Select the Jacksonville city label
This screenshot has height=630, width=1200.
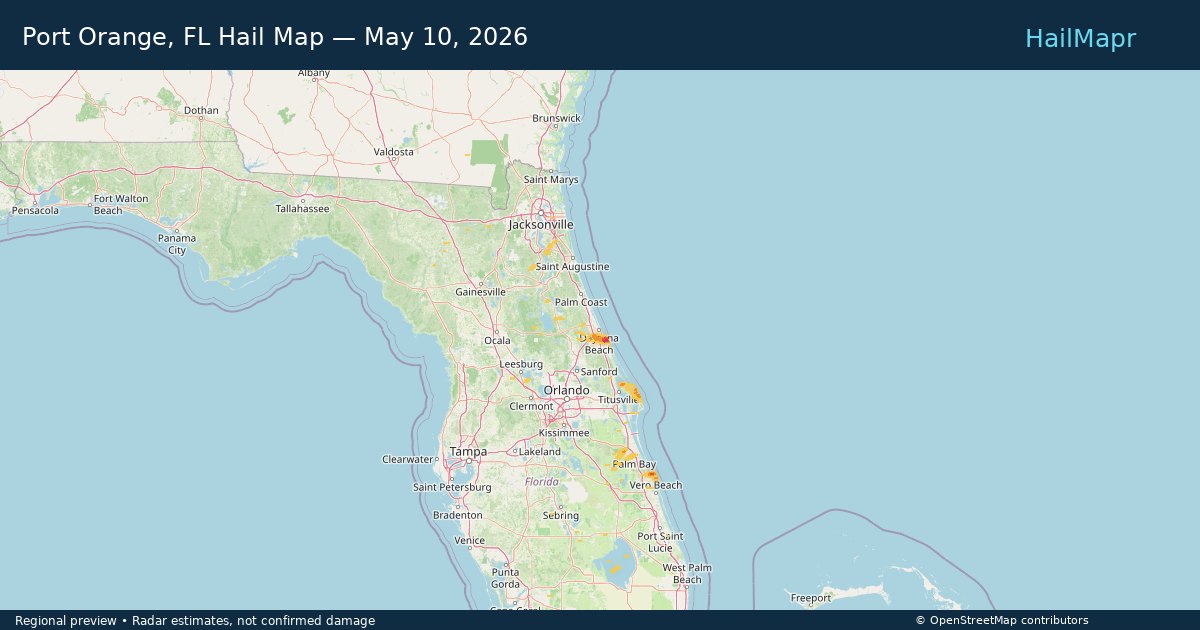541,225
